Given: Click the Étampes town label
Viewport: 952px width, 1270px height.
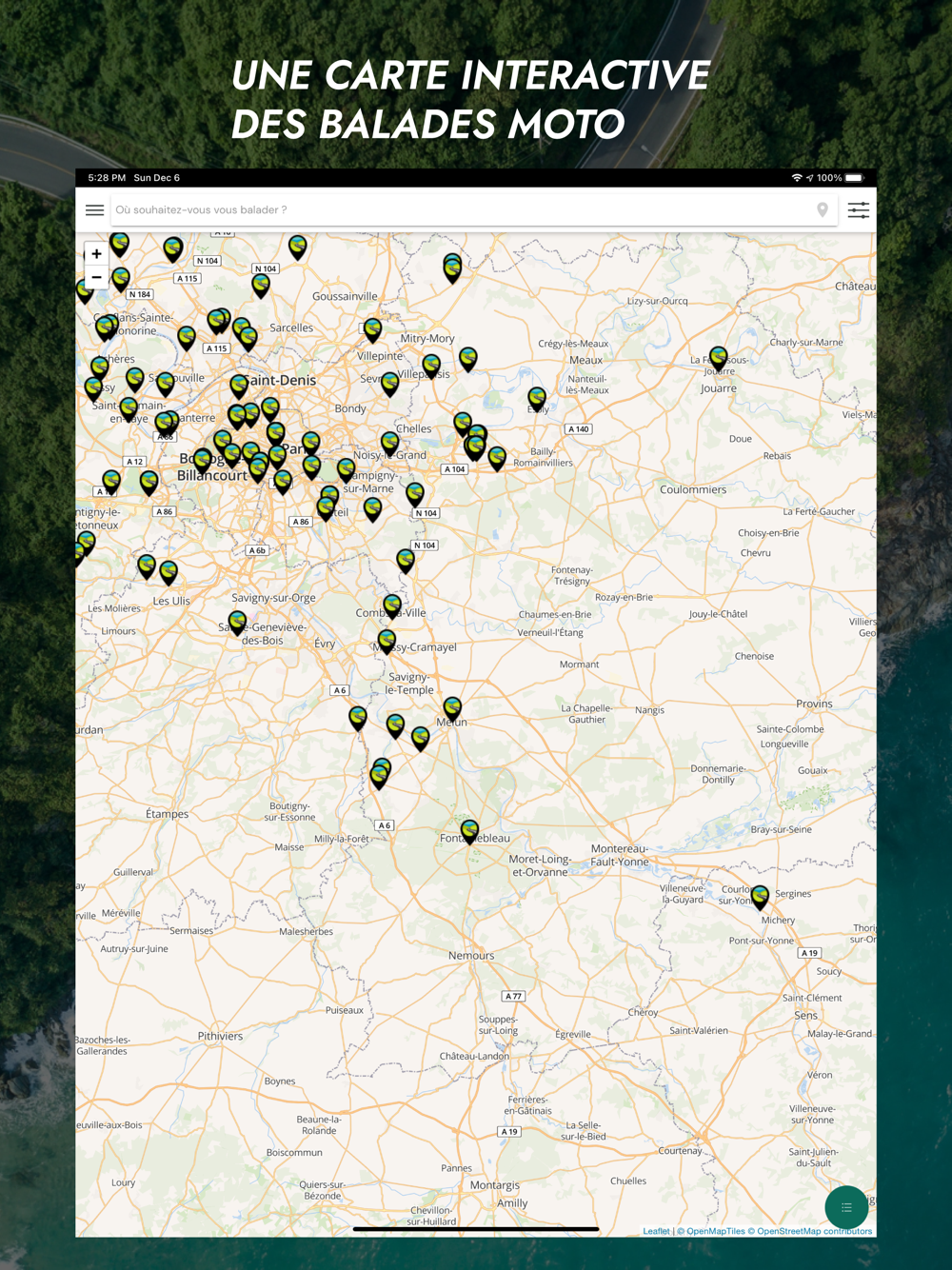Looking at the screenshot, I should pos(167,814).
